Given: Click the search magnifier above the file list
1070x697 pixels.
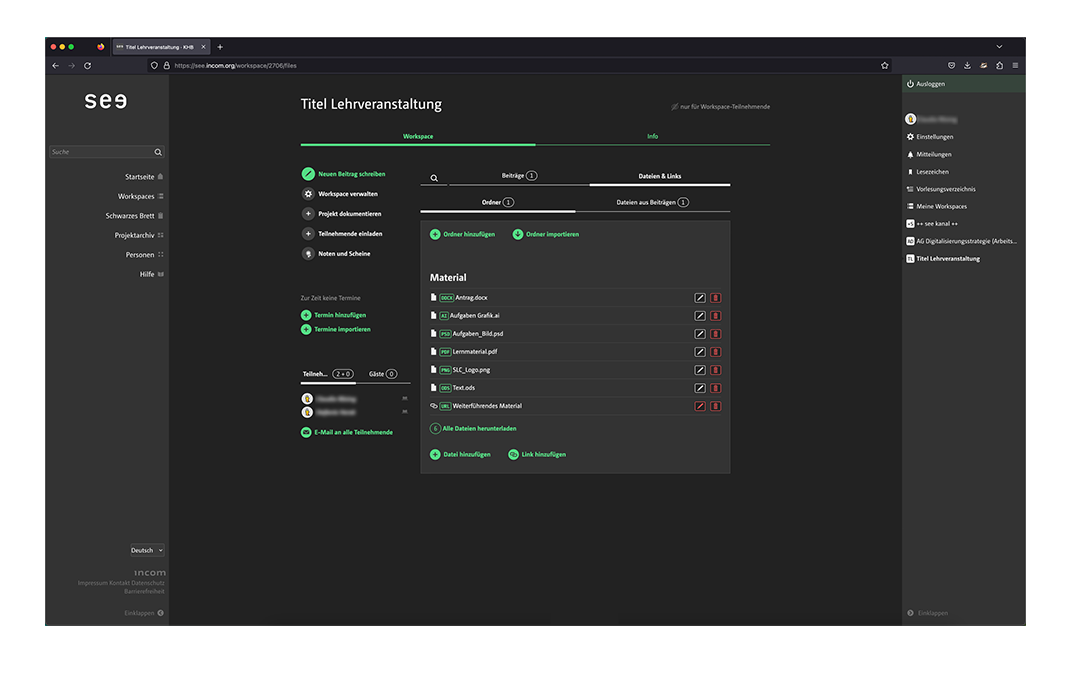Looking at the screenshot, I should coord(434,178).
